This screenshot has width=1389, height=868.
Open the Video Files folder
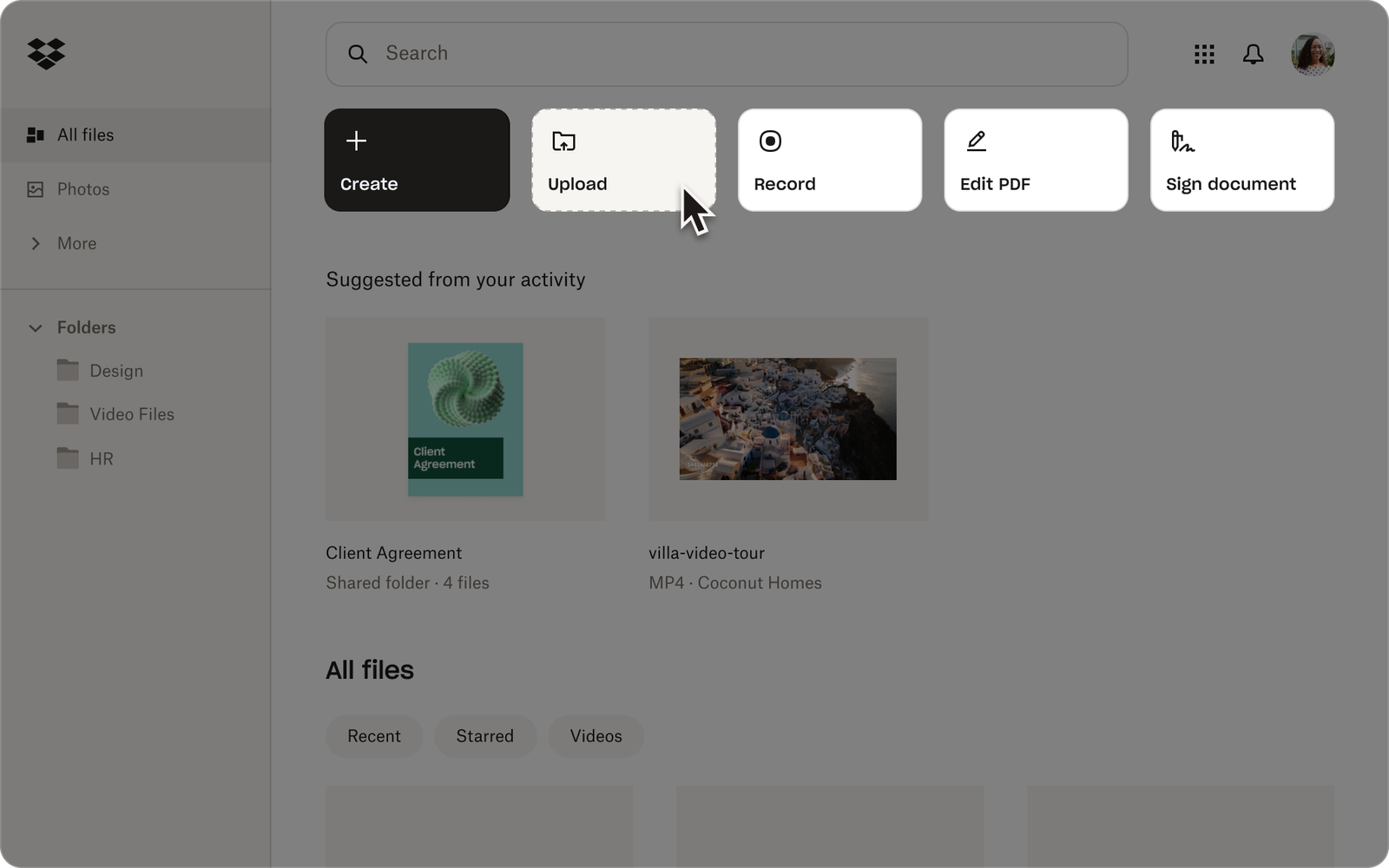click(132, 414)
